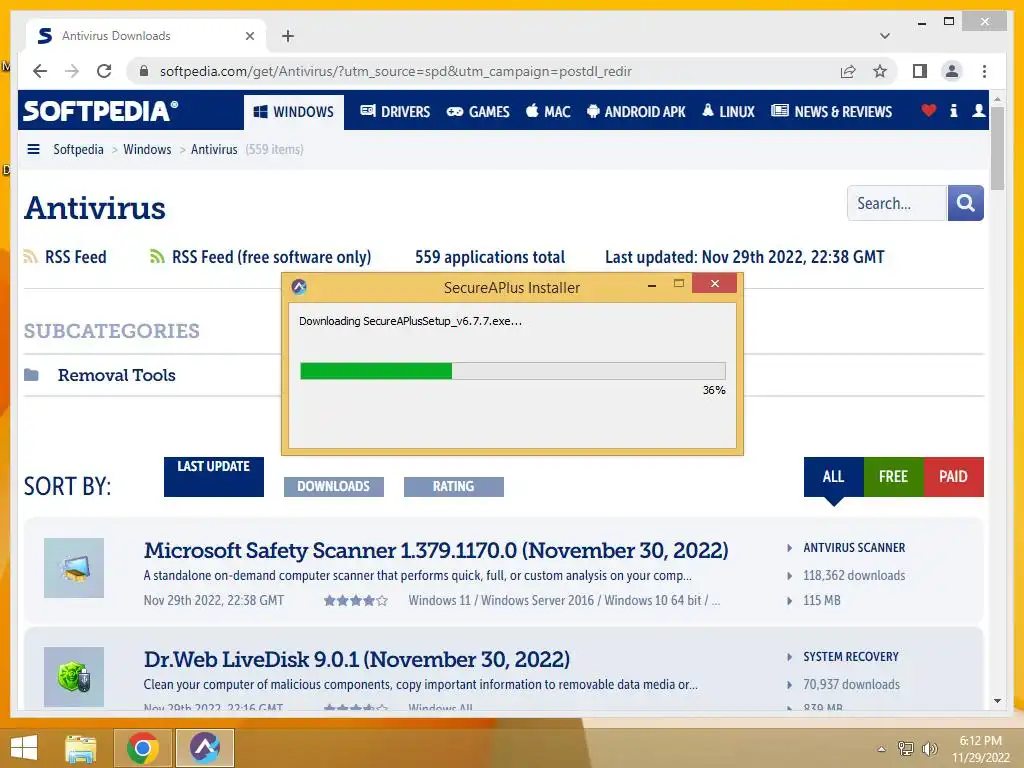Reload the Softpedia page

(x=104, y=71)
